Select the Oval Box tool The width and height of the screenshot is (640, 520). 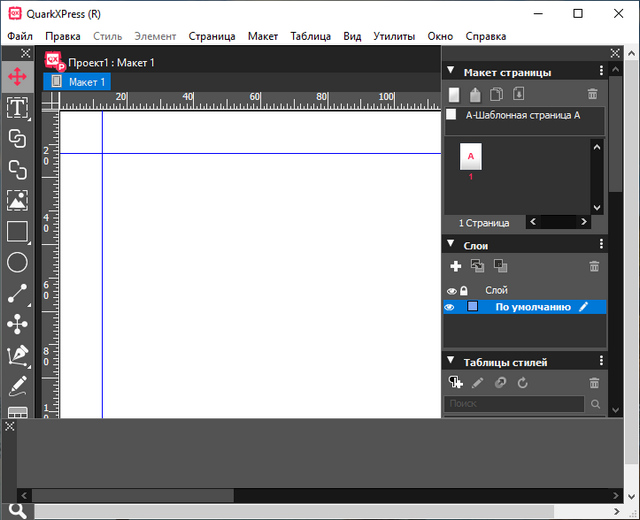point(17,262)
